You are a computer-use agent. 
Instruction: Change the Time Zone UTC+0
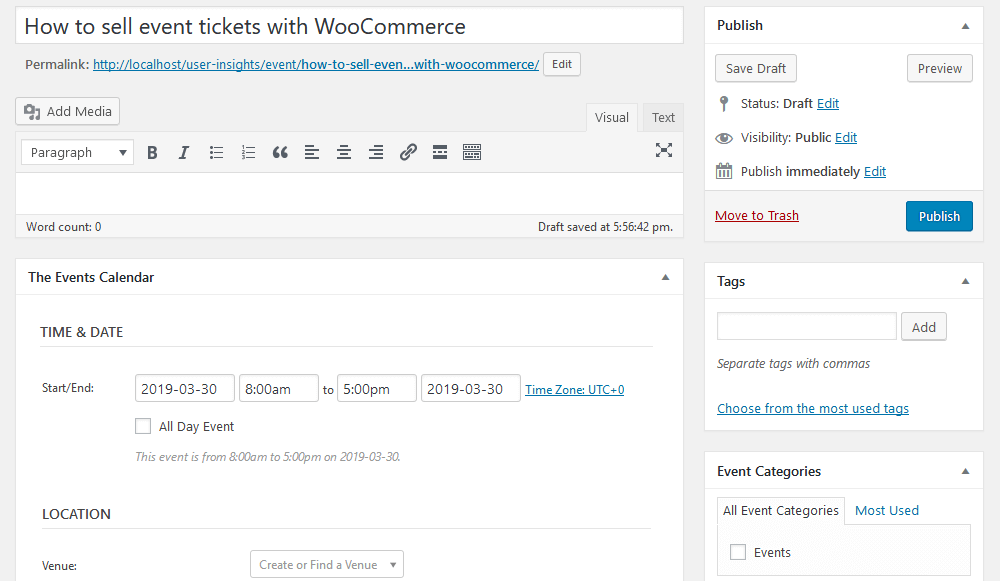[x=575, y=390]
